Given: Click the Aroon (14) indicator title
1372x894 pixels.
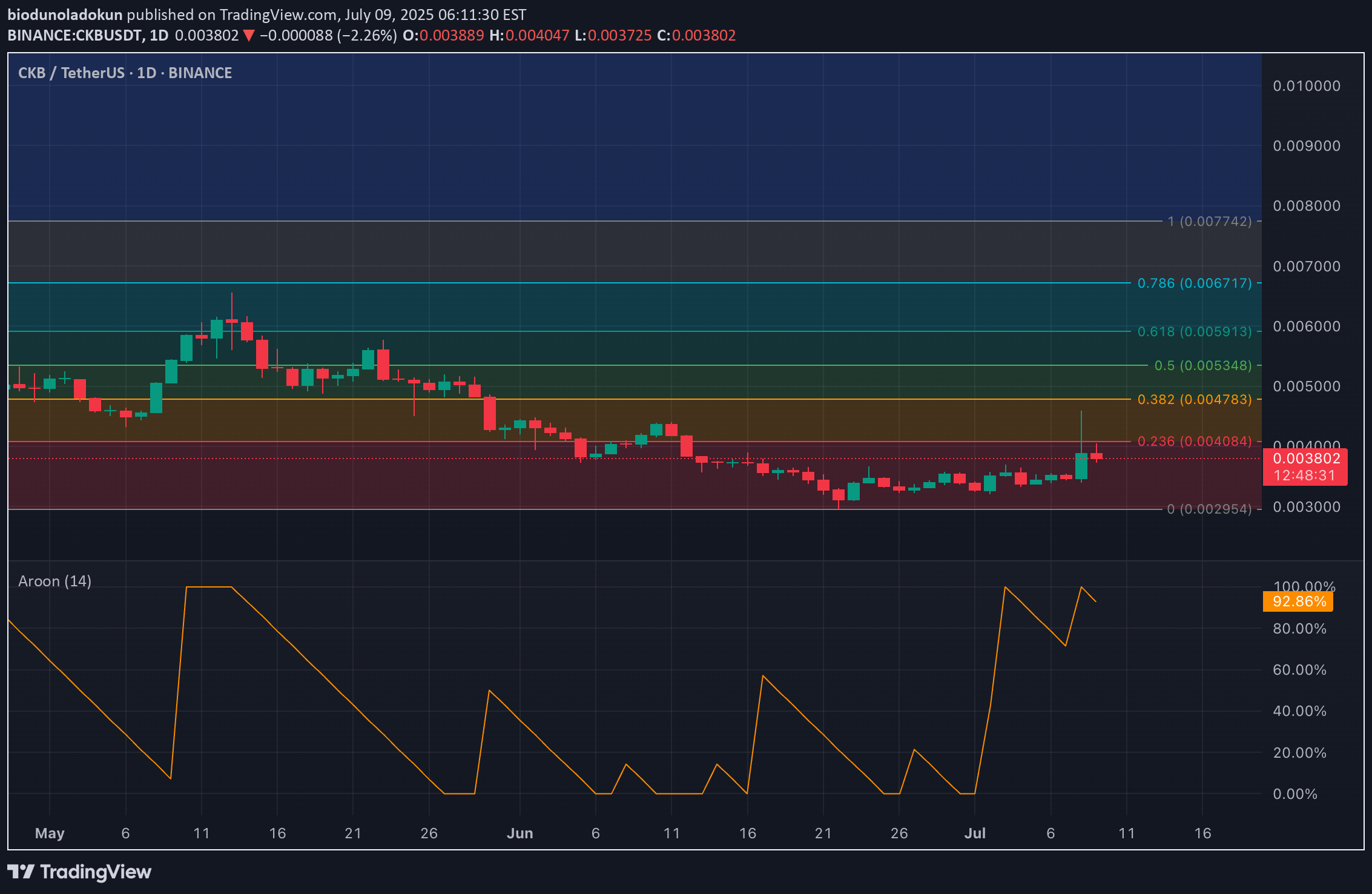Looking at the screenshot, I should coord(55,581).
